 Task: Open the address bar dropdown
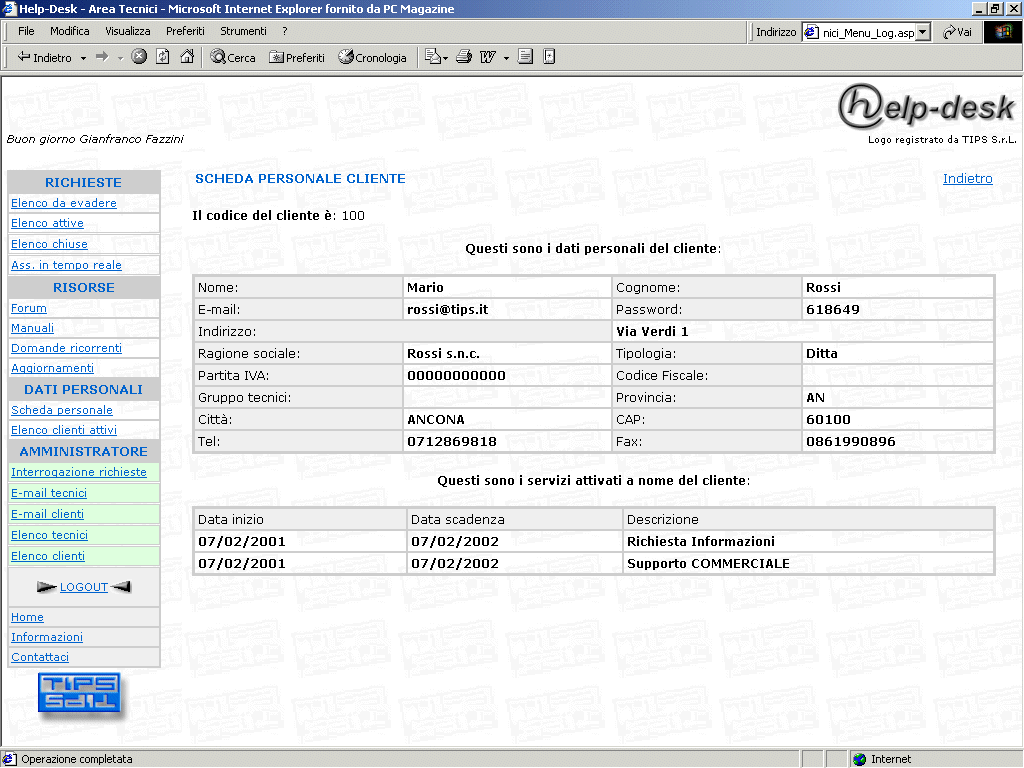923,32
